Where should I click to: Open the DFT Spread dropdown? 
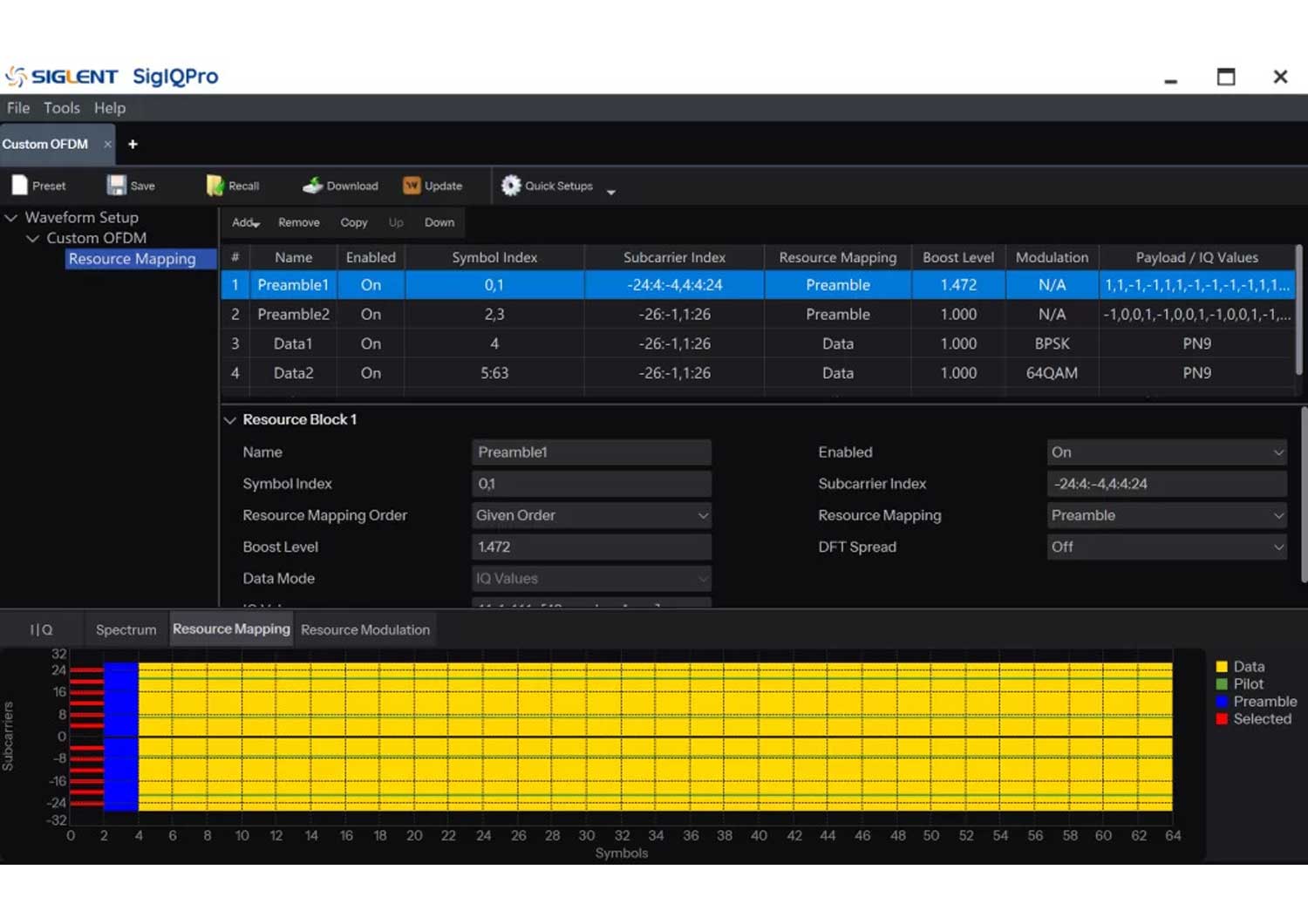tap(1166, 547)
